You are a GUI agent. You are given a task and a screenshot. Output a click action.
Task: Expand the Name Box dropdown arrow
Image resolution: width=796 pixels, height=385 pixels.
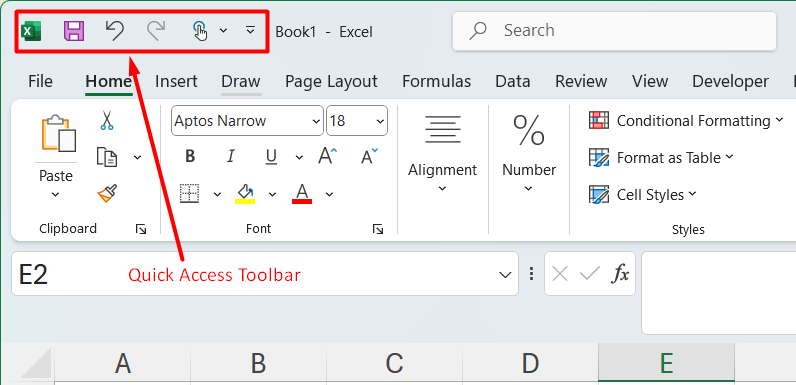tap(505, 275)
